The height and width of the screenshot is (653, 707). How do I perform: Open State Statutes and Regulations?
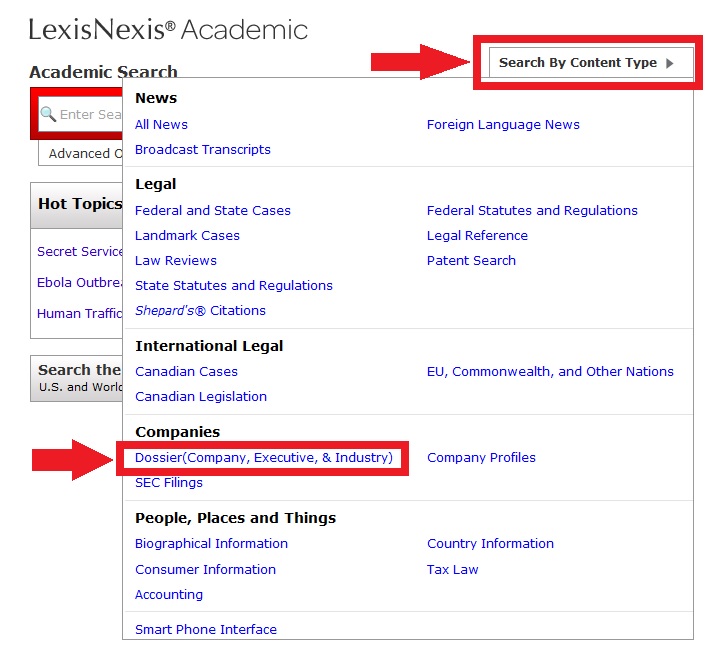pos(234,285)
